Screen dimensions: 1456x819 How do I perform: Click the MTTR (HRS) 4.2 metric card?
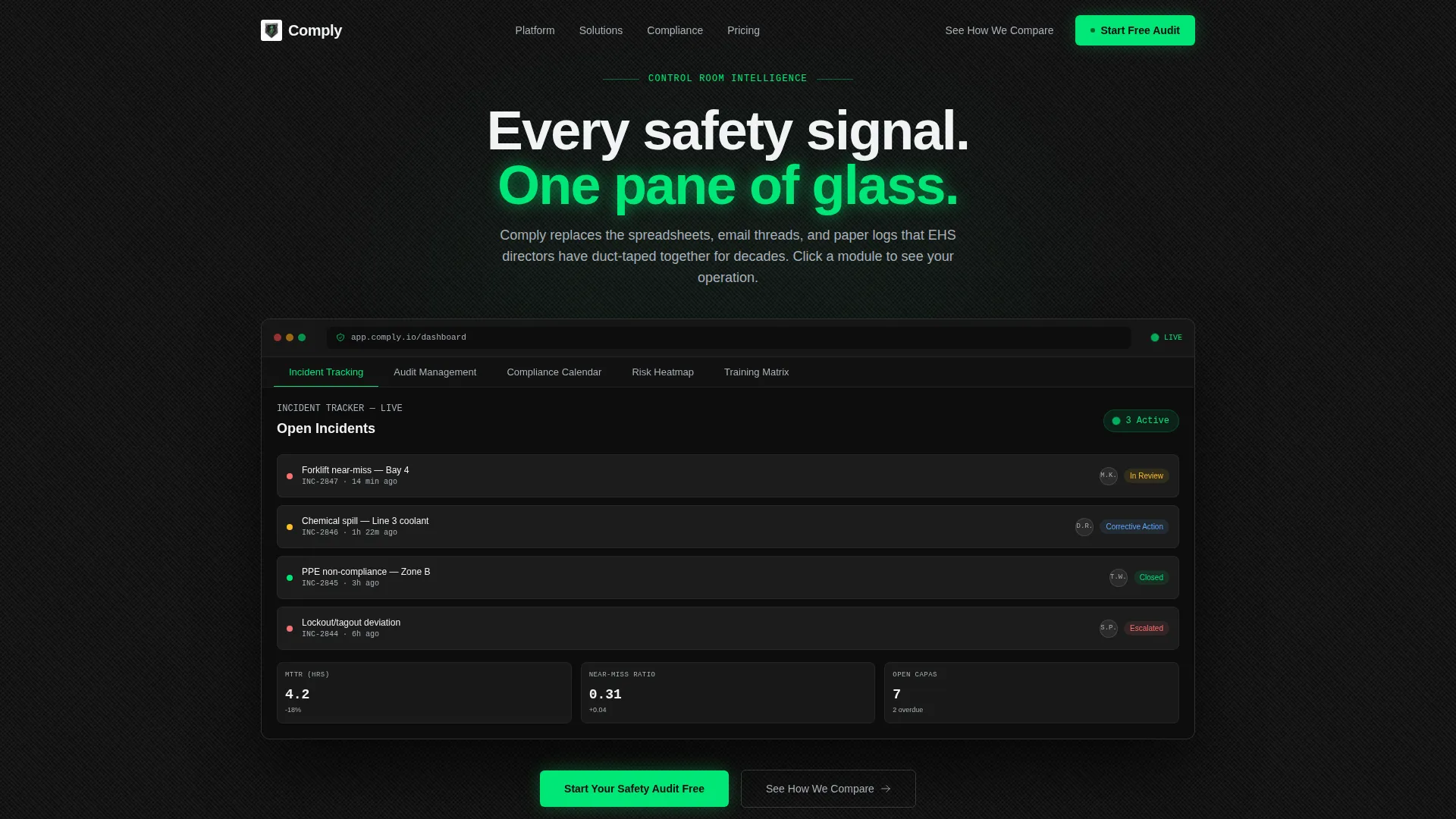click(424, 692)
